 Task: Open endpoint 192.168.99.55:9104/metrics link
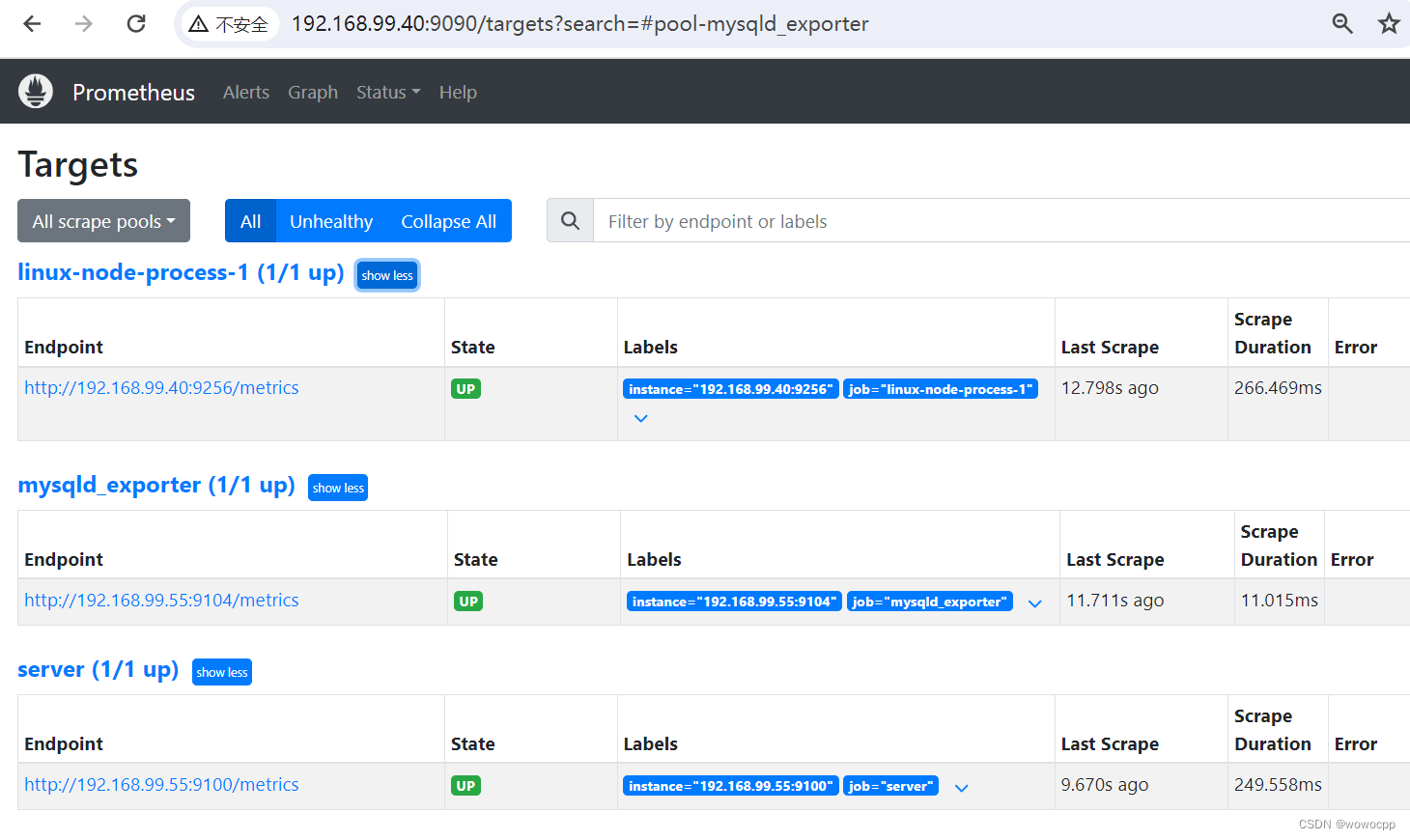pyautogui.click(x=161, y=600)
